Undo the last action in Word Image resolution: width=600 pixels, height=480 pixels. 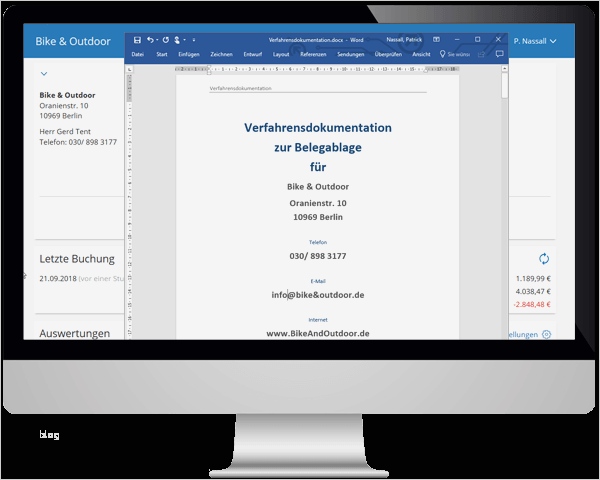pos(150,40)
